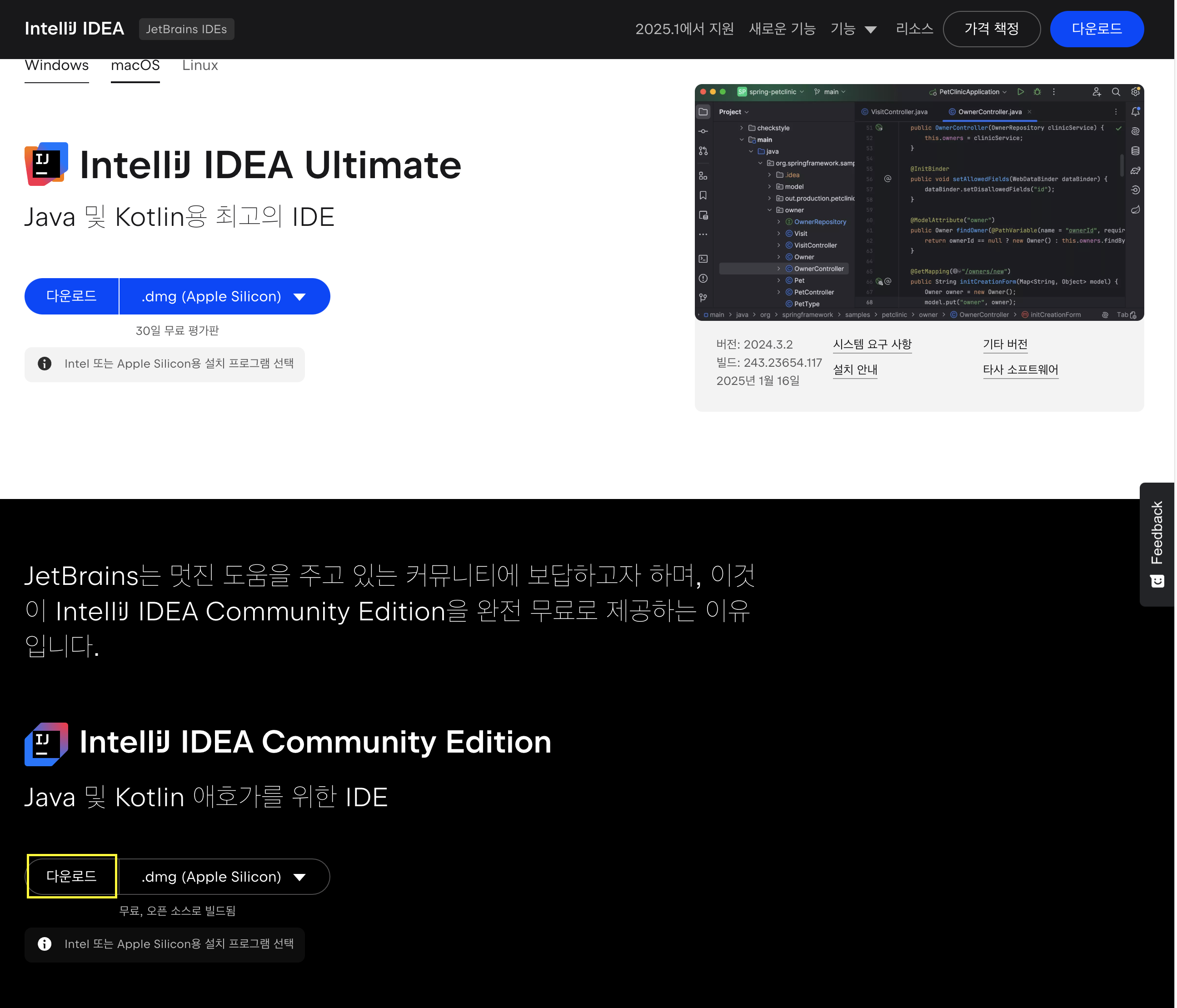Click the IntelliJ IDEA Ultimate heading

270,165
